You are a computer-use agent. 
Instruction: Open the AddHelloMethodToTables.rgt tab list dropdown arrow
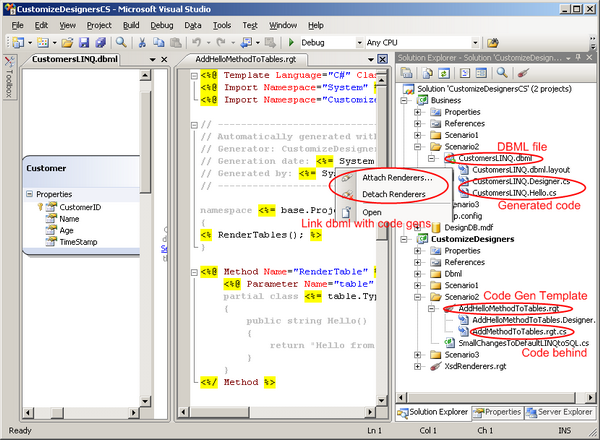pyautogui.click(x=370, y=59)
